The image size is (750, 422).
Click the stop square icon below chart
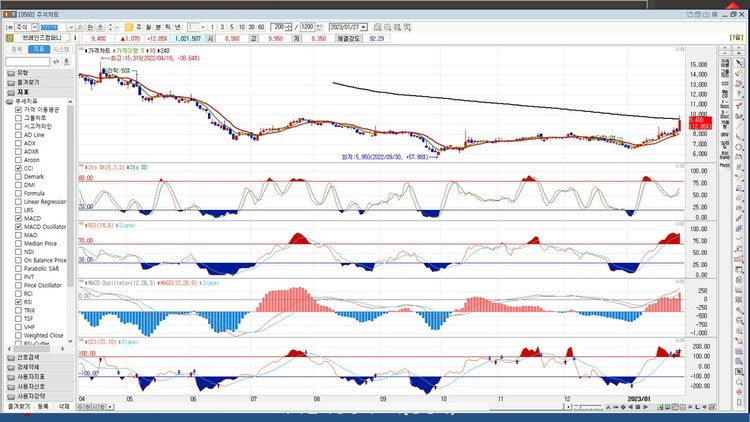coord(638,407)
